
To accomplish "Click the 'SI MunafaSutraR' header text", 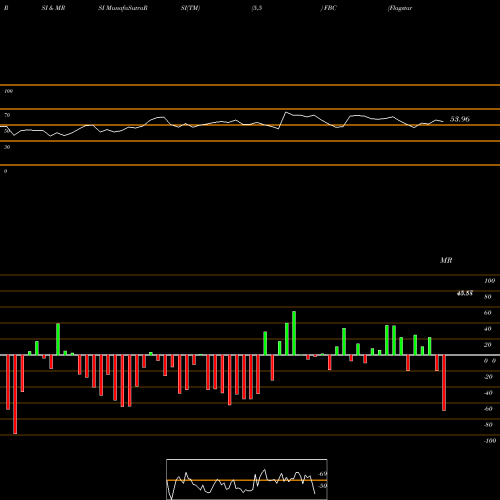I will [123, 8].
